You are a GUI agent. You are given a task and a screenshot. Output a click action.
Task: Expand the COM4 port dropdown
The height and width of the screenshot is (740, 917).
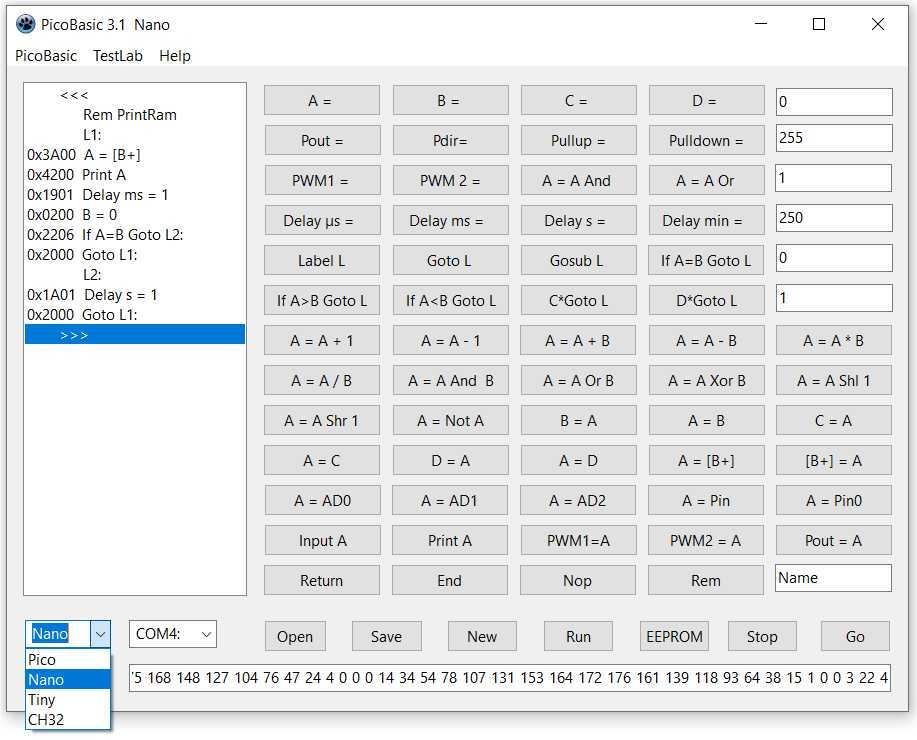(206, 634)
